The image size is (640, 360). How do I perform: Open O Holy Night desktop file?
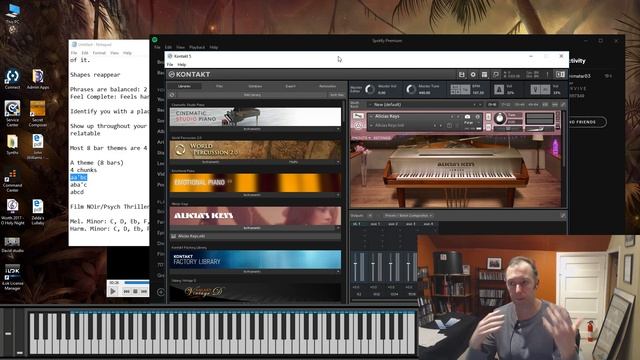(x=12, y=212)
